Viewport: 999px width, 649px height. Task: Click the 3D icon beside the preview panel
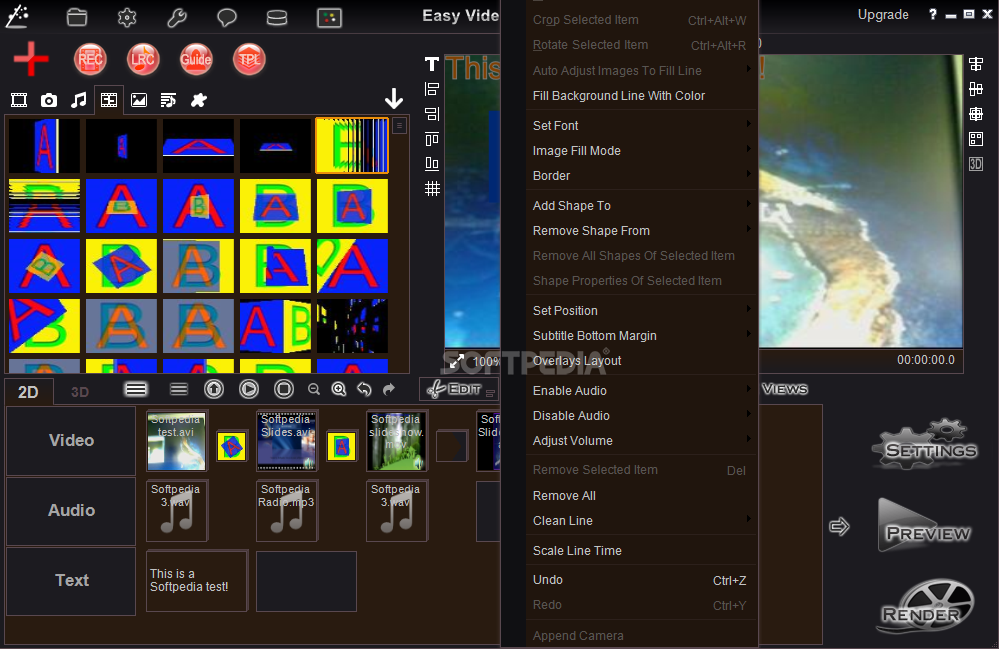975,164
